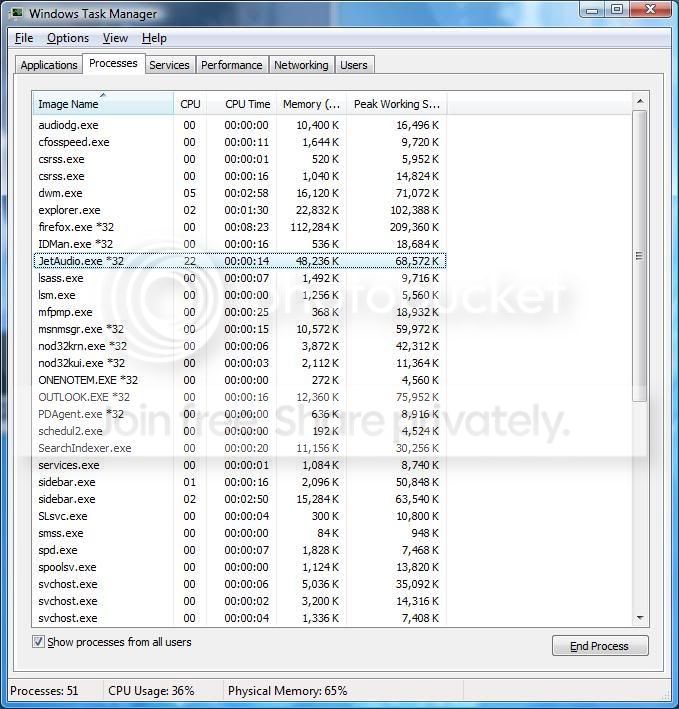The height and width of the screenshot is (709, 679).
Task: Select the IDMan.exe *32 process
Action: click(x=240, y=244)
